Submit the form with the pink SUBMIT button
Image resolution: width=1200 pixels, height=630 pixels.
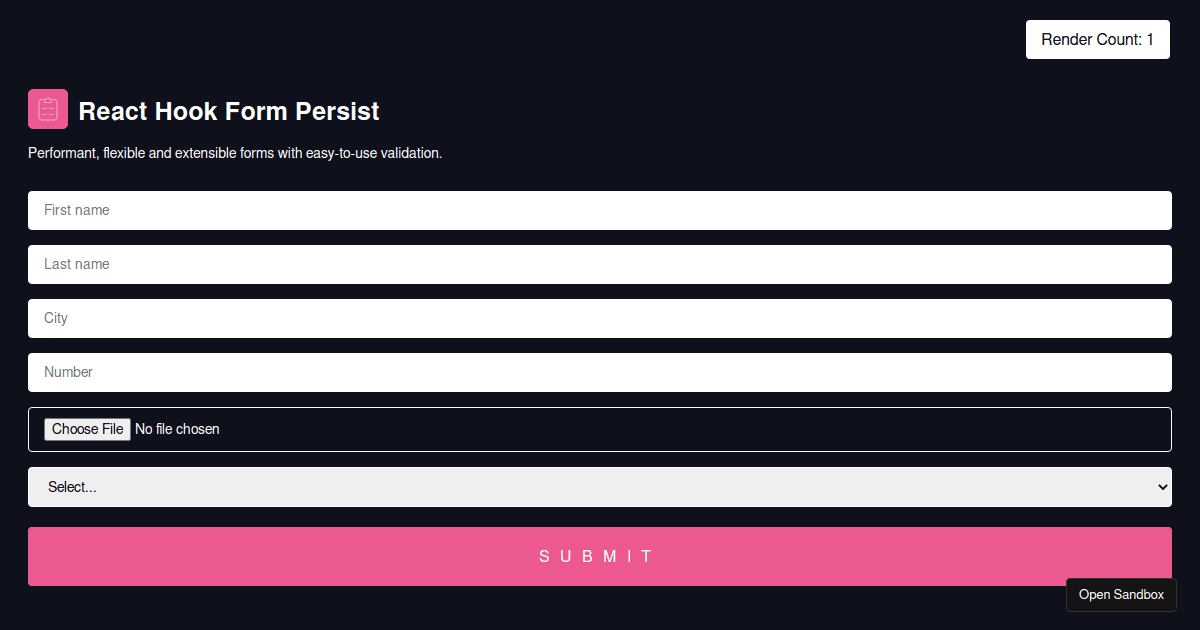(600, 556)
